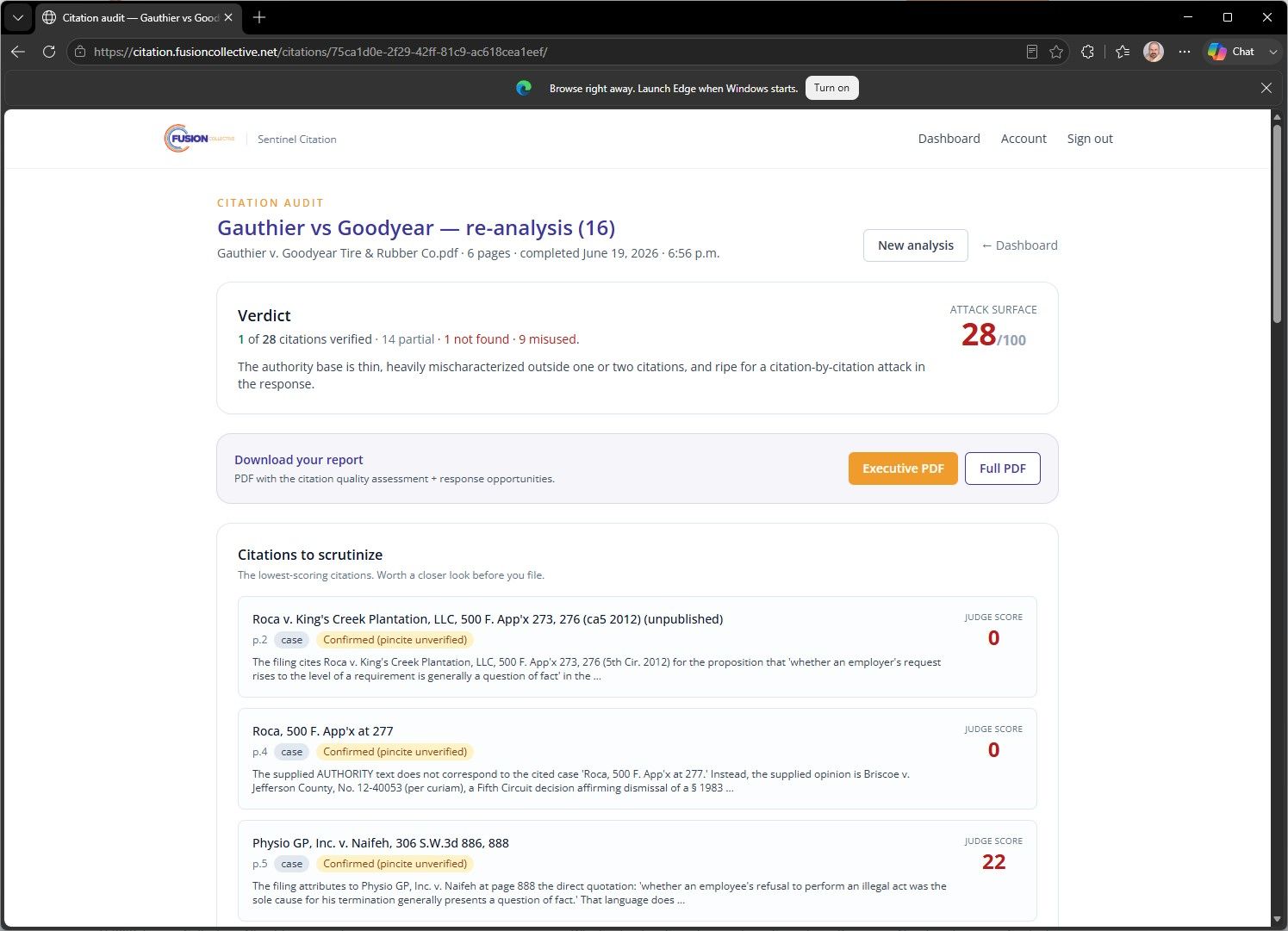The image size is (1288, 931).
Task: Open the Physio GP, Inc. v. Naifeh citation
Action: pos(638,871)
